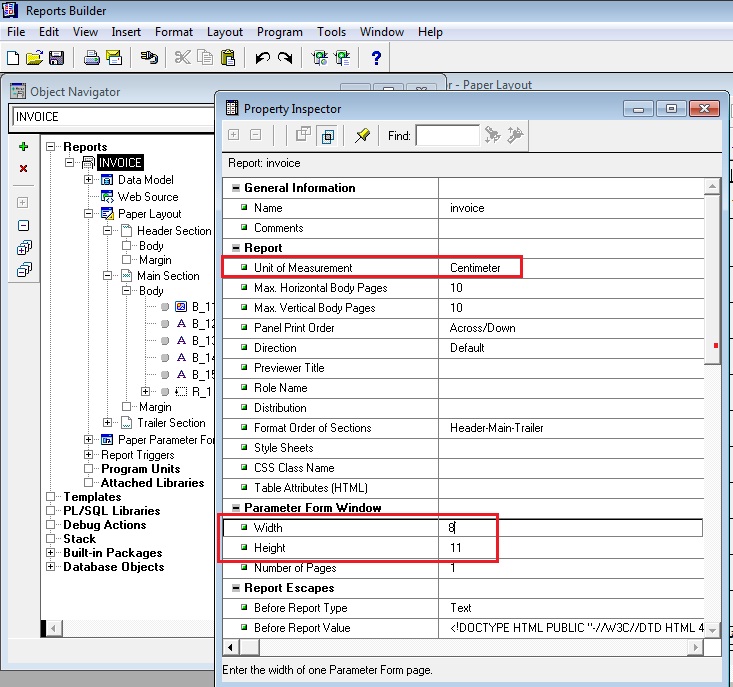The width and height of the screenshot is (733, 687).
Task: Expand the Trailer Section node
Action: click(x=108, y=423)
